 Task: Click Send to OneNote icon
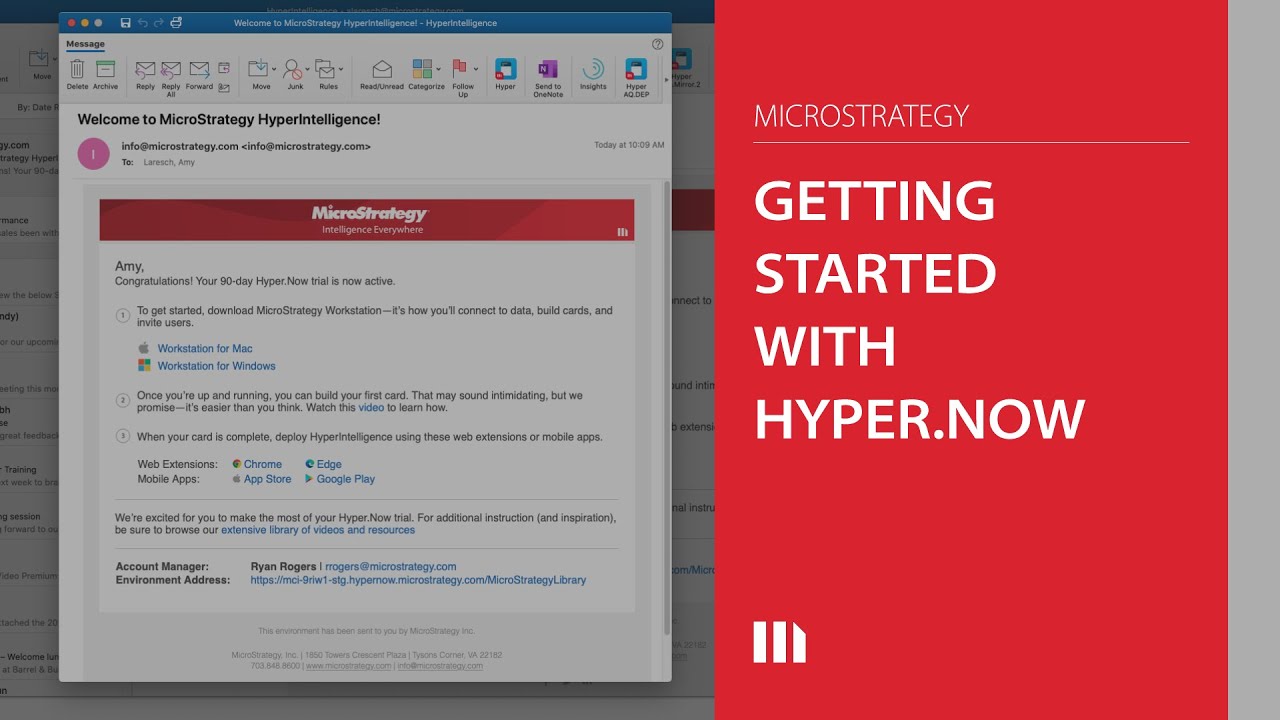[x=548, y=69]
